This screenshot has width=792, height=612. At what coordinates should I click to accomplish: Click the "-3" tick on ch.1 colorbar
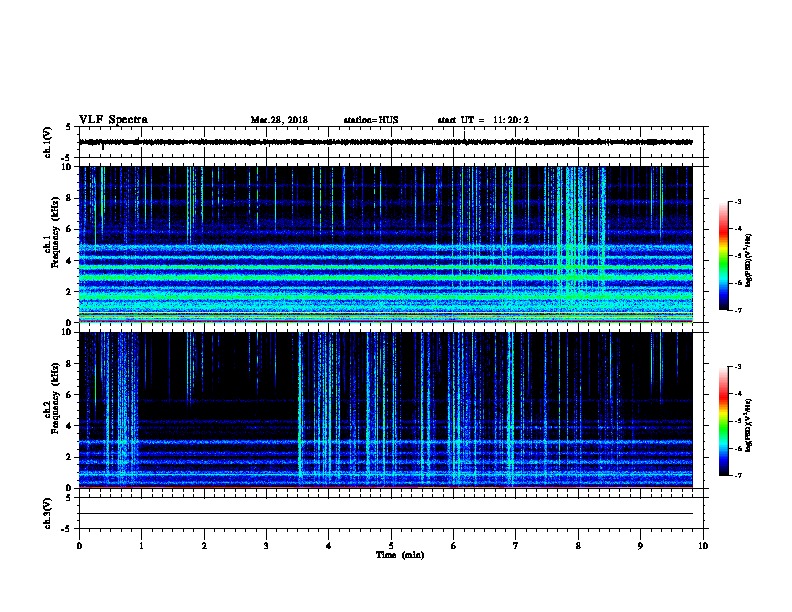point(737,202)
